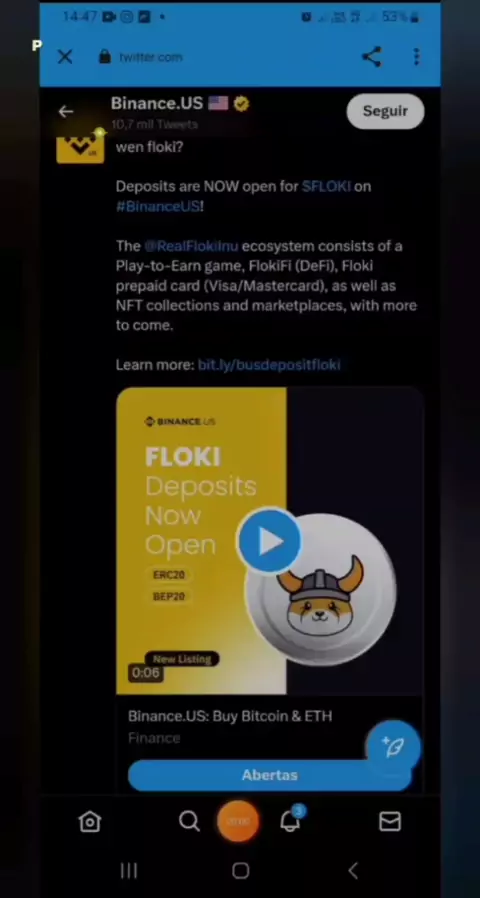Tap the orange recording timer button

(x=238, y=821)
